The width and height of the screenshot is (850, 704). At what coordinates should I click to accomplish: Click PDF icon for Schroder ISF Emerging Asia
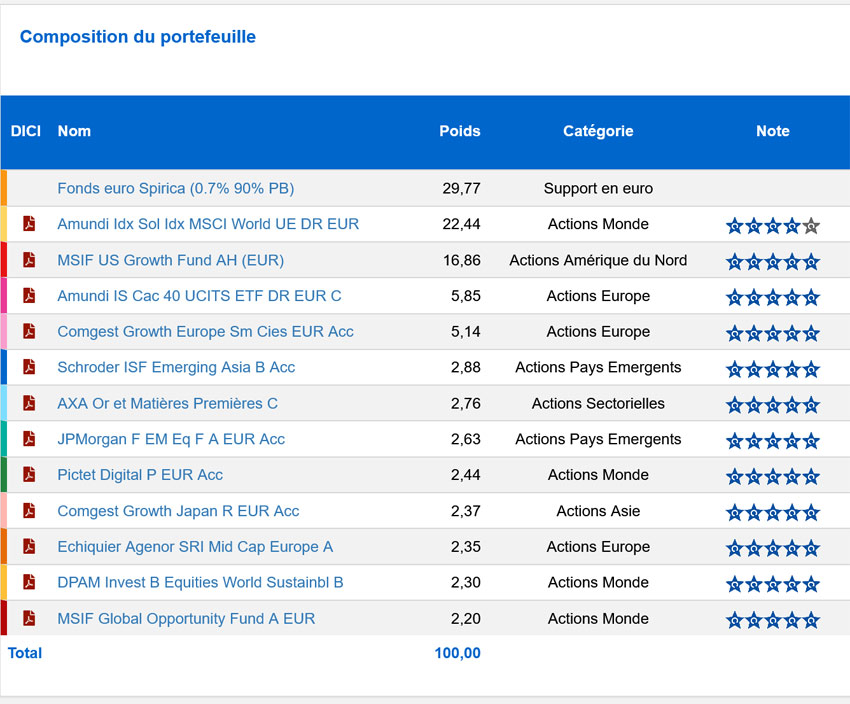click(29, 367)
